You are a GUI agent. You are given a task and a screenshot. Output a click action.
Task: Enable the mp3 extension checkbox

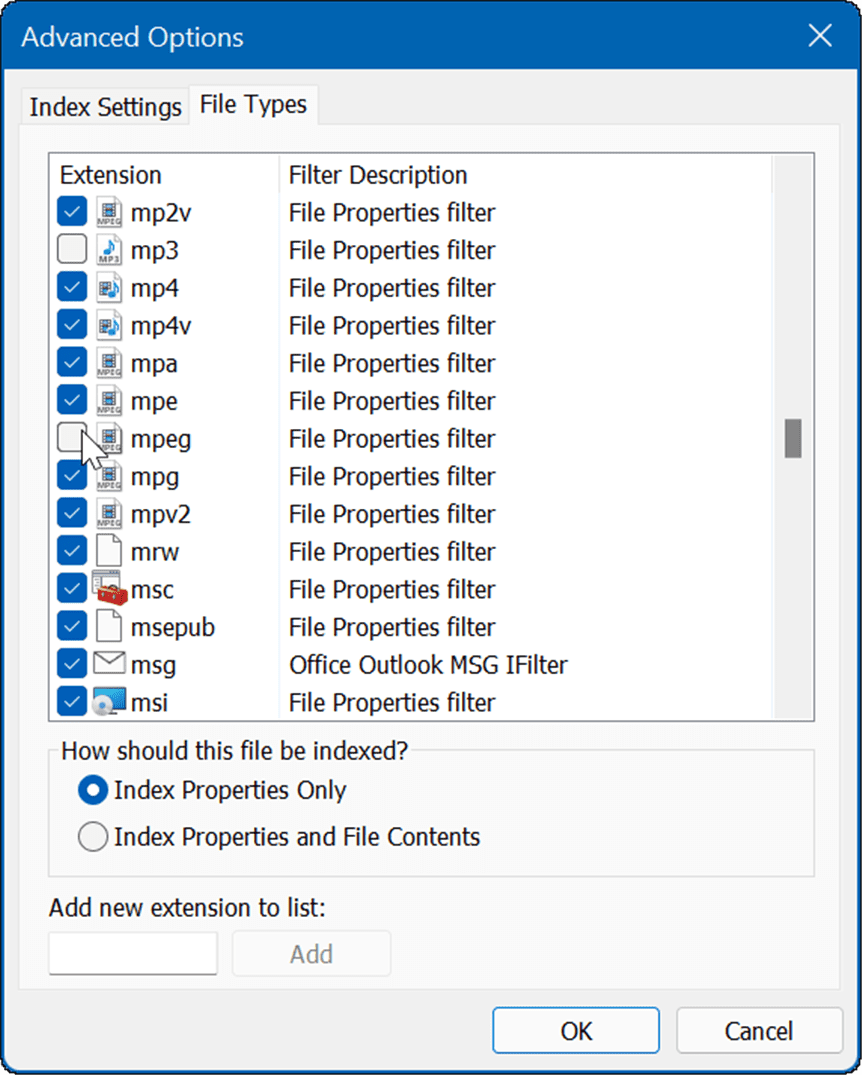[72, 251]
